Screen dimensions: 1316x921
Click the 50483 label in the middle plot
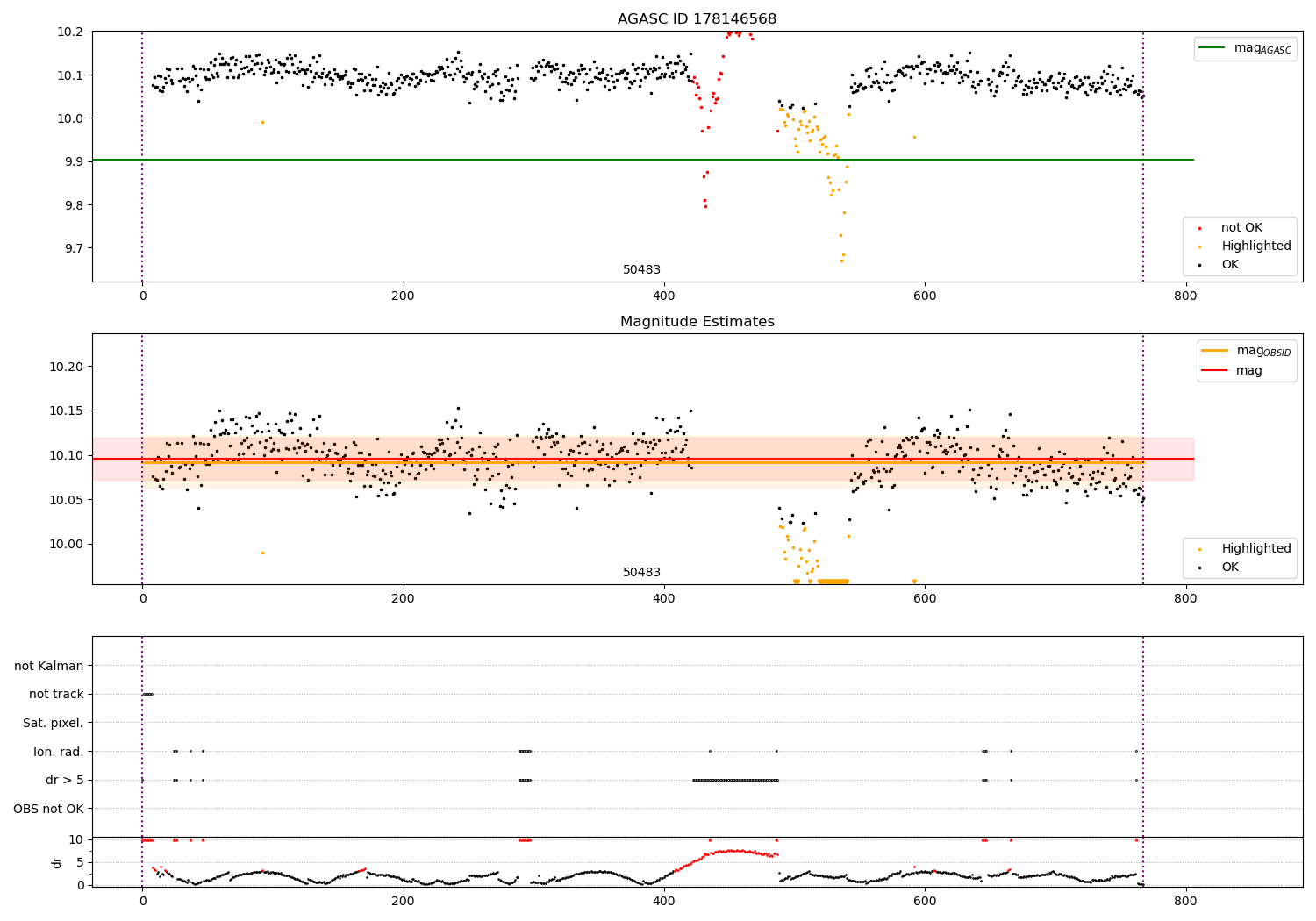coord(641,572)
